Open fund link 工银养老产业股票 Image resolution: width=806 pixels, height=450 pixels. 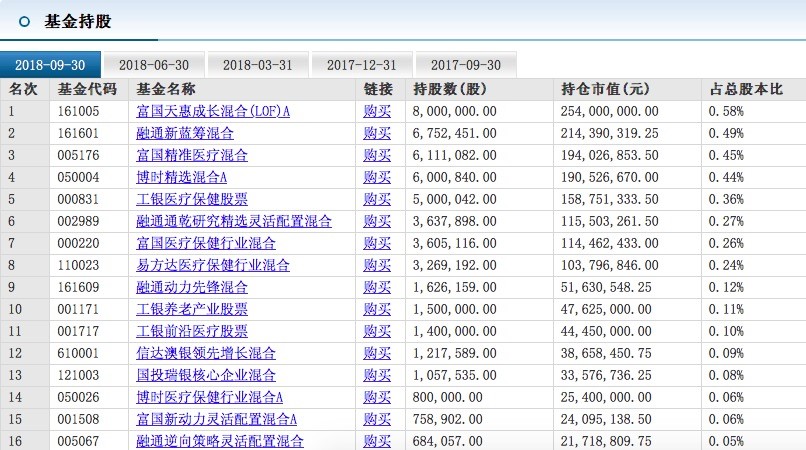(x=192, y=309)
